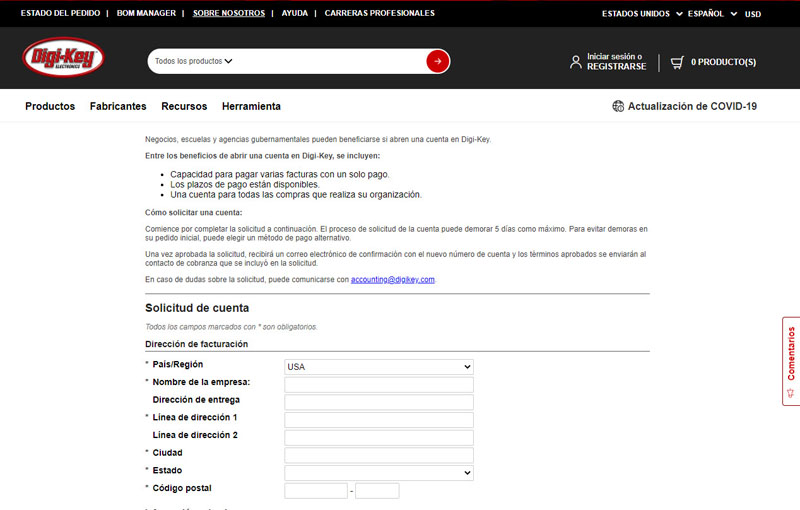
Task: Open the Productos menu
Action: click(50, 106)
